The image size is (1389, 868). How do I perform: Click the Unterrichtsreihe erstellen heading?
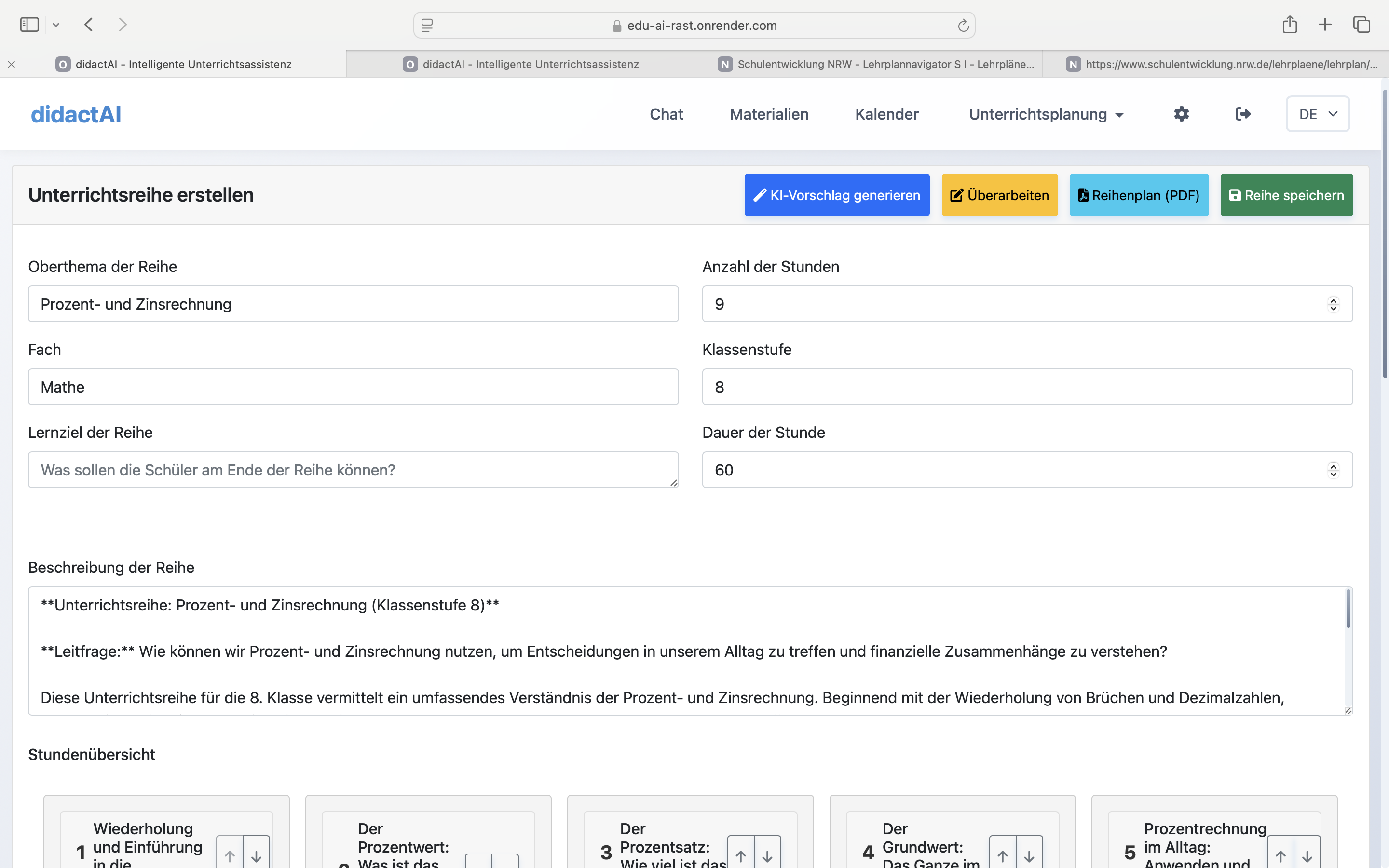141,195
